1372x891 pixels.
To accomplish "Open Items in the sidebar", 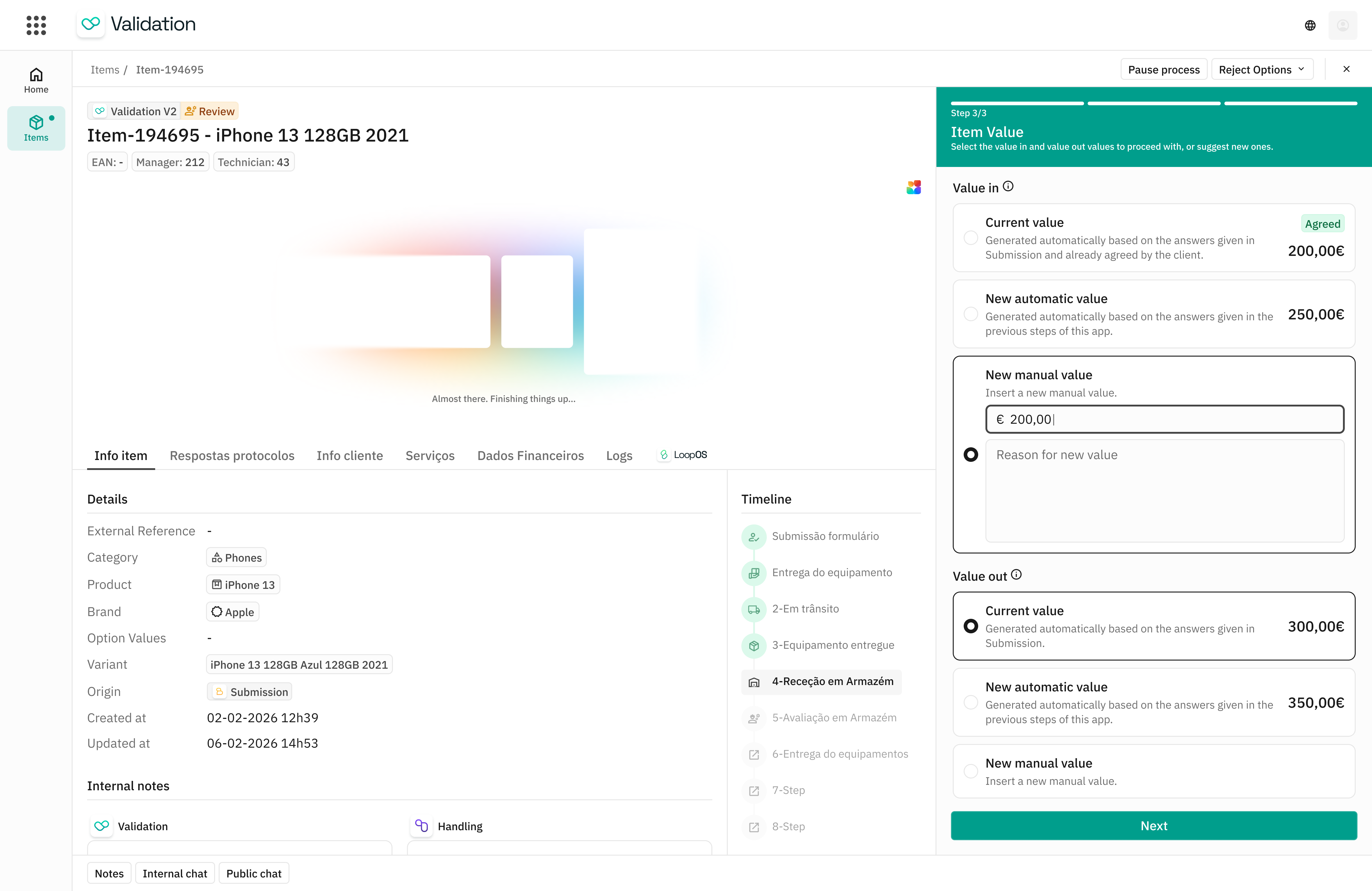I will click(x=36, y=128).
